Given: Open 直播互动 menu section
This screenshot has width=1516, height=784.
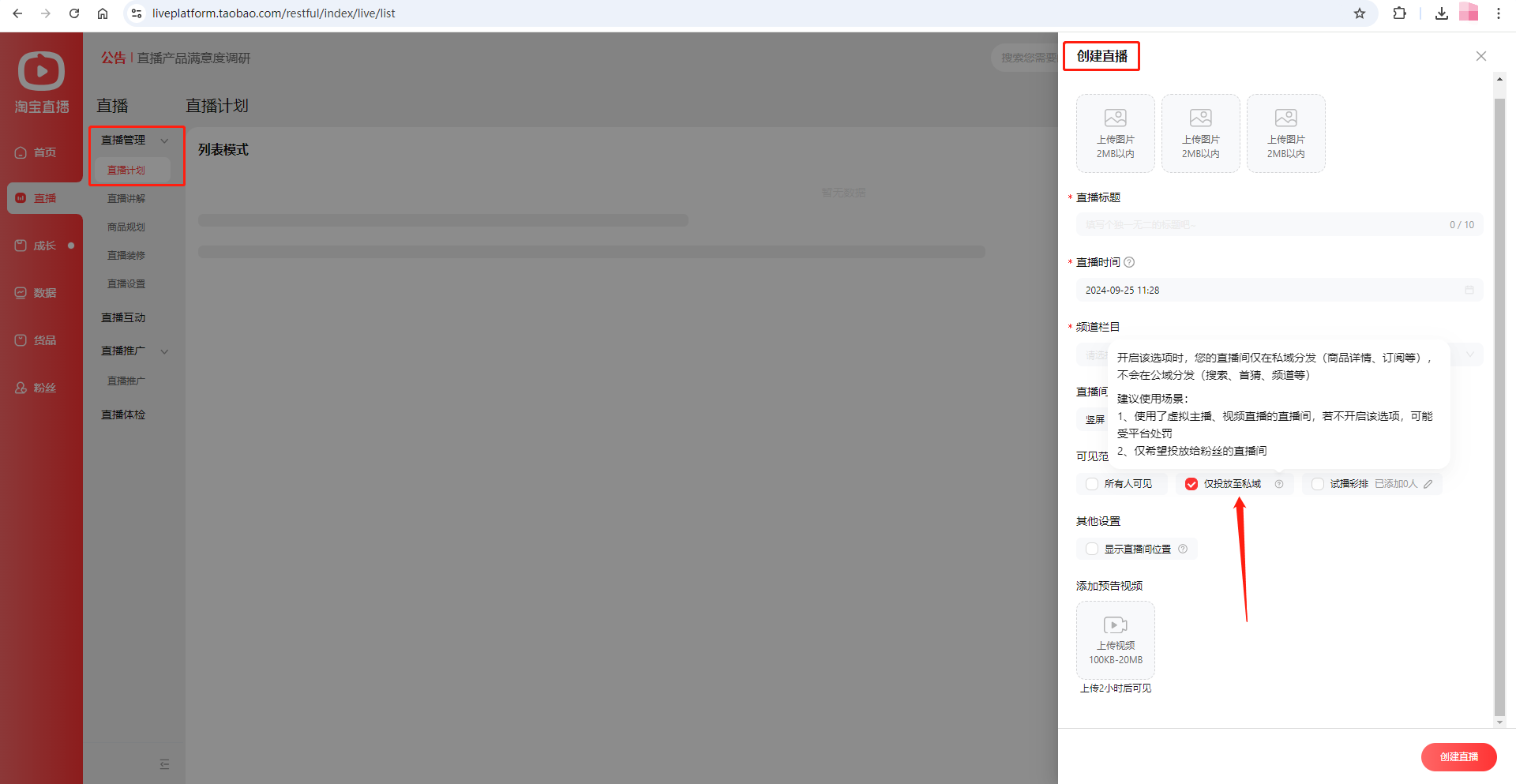Looking at the screenshot, I should (x=123, y=317).
